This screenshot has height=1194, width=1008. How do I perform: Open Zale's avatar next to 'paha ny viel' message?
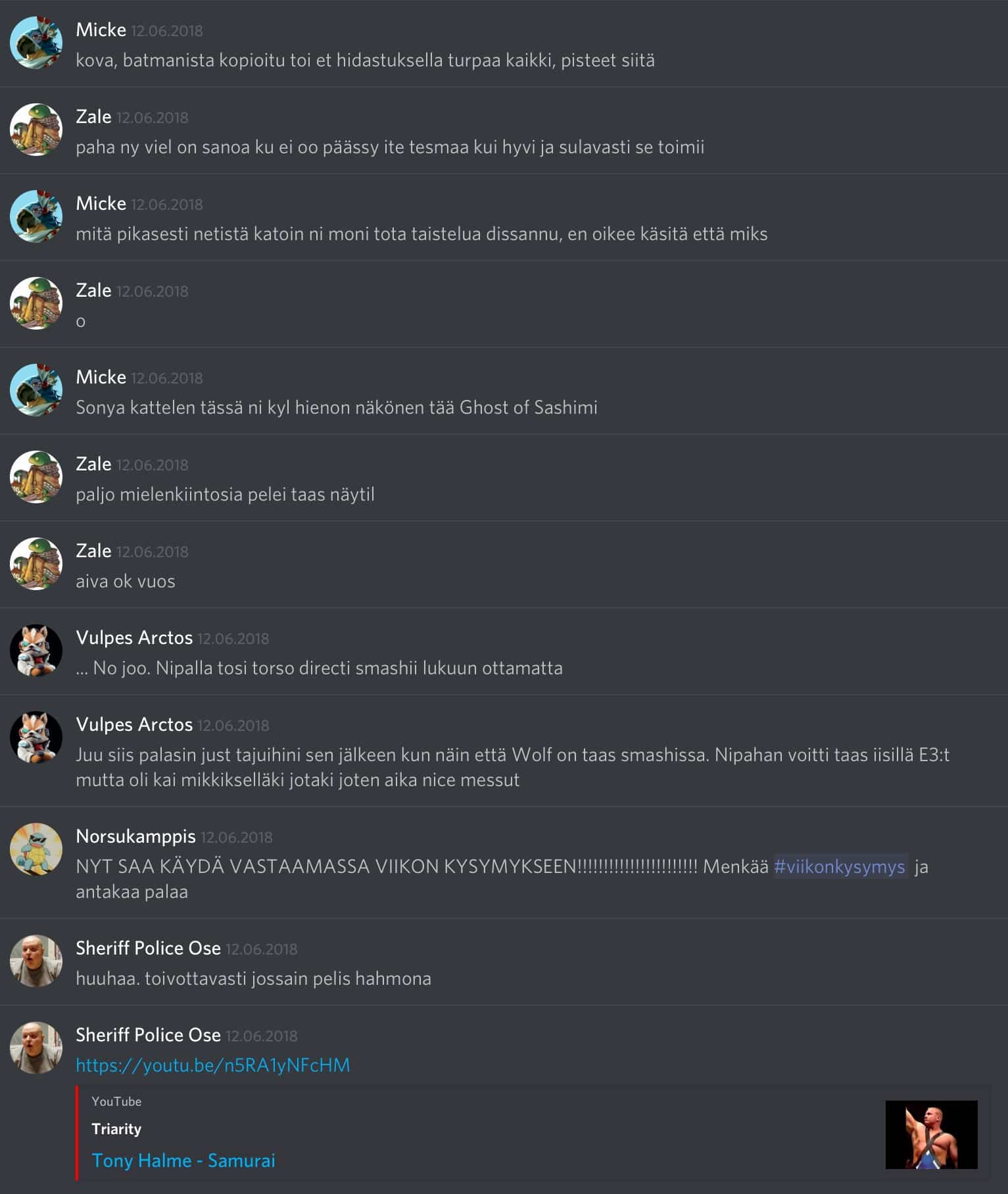(36, 130)
